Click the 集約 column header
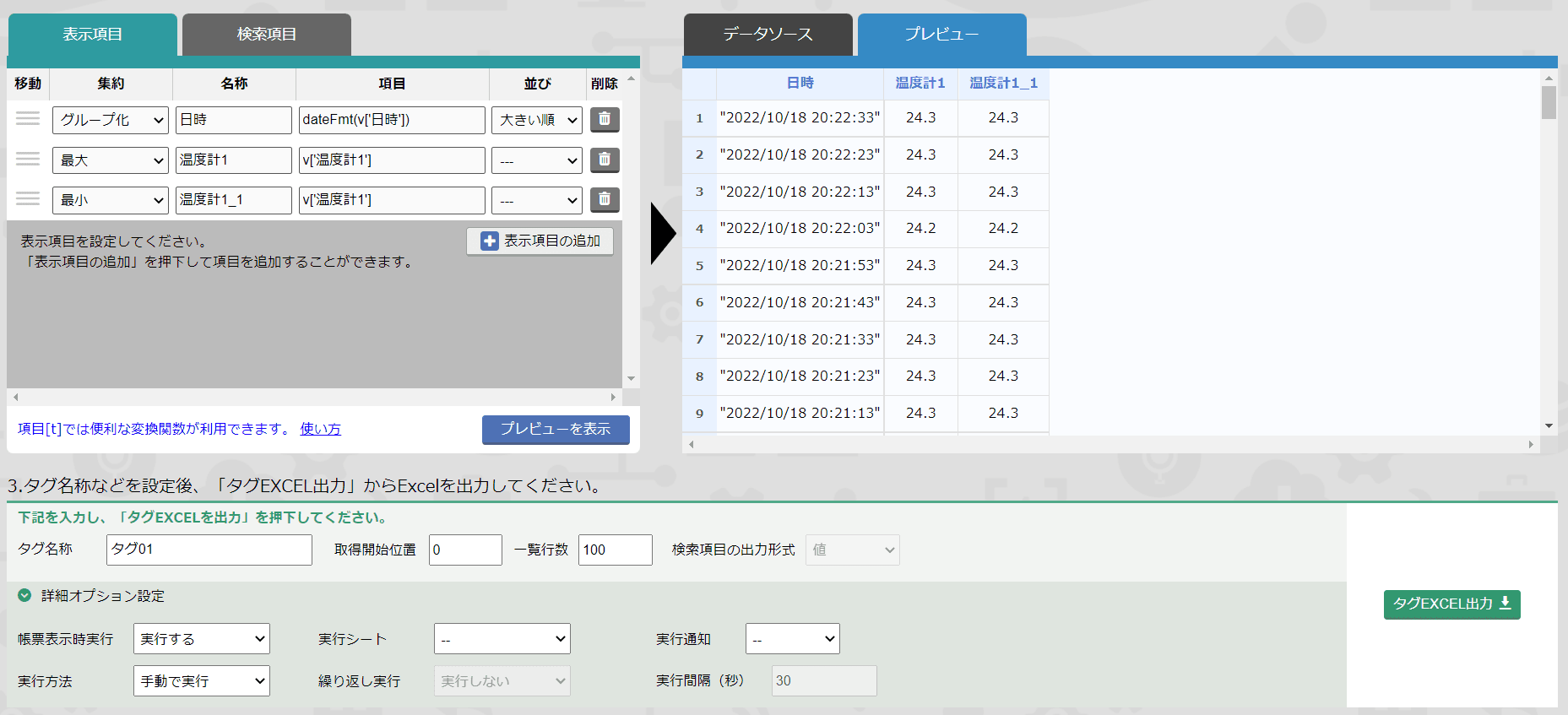 coord(111,84)
